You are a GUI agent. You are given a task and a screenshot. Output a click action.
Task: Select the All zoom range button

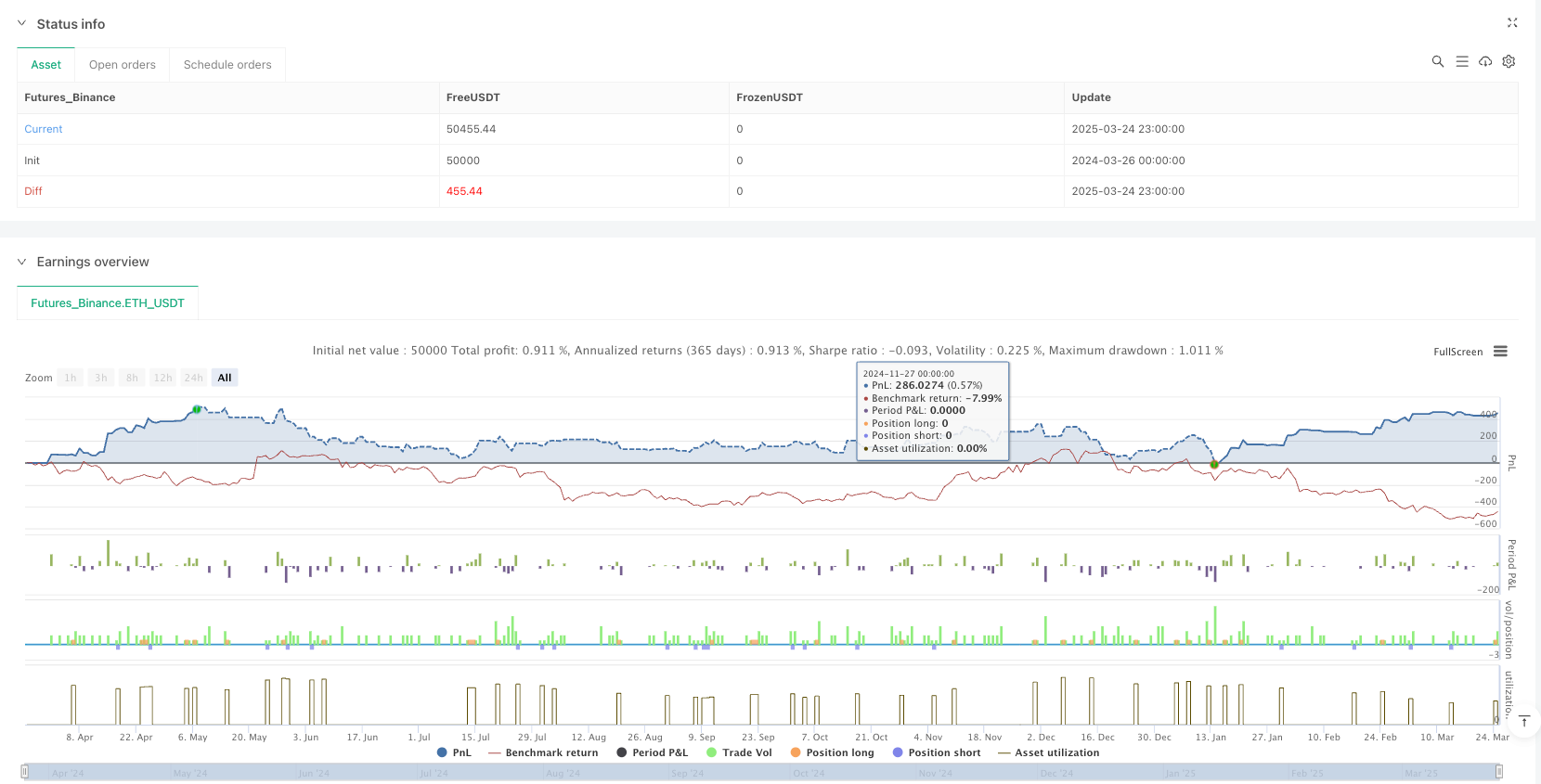[x=225, y=378]
